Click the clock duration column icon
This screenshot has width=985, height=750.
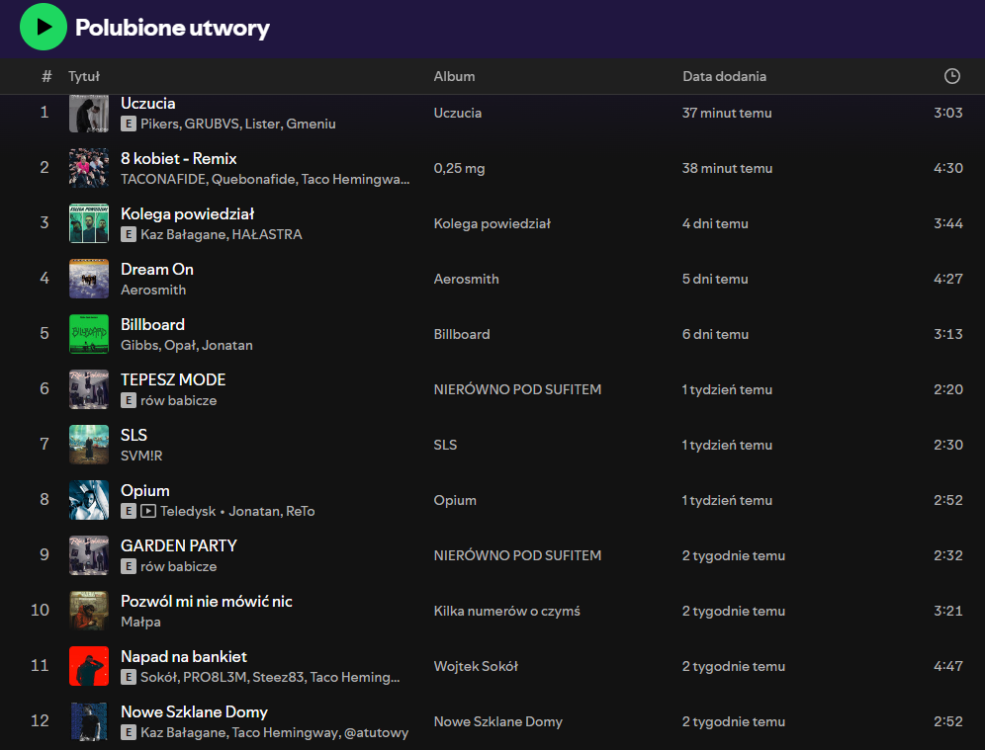pyautogui.click(x=952, y=76)
